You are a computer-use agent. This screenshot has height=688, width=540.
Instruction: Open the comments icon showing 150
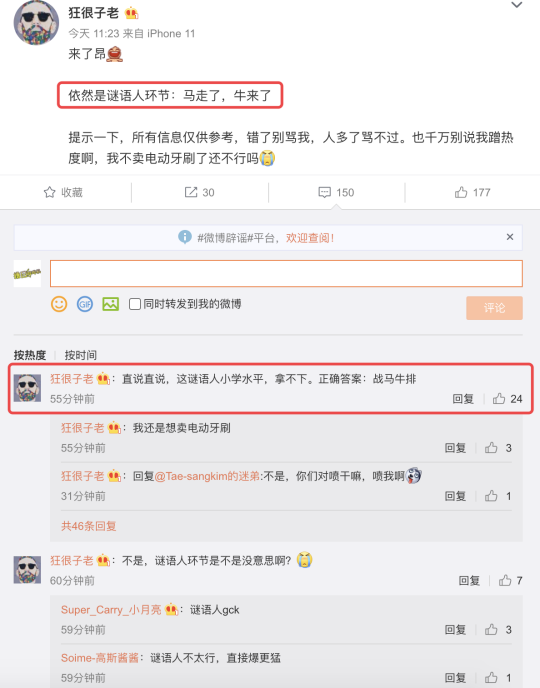point(336,192)
